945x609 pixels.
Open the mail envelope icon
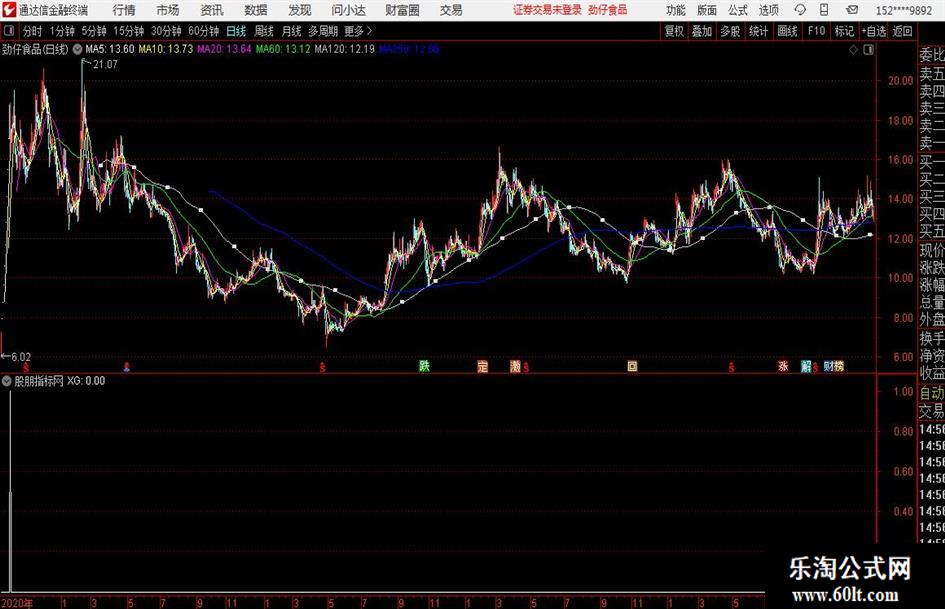tap(852, 10)
